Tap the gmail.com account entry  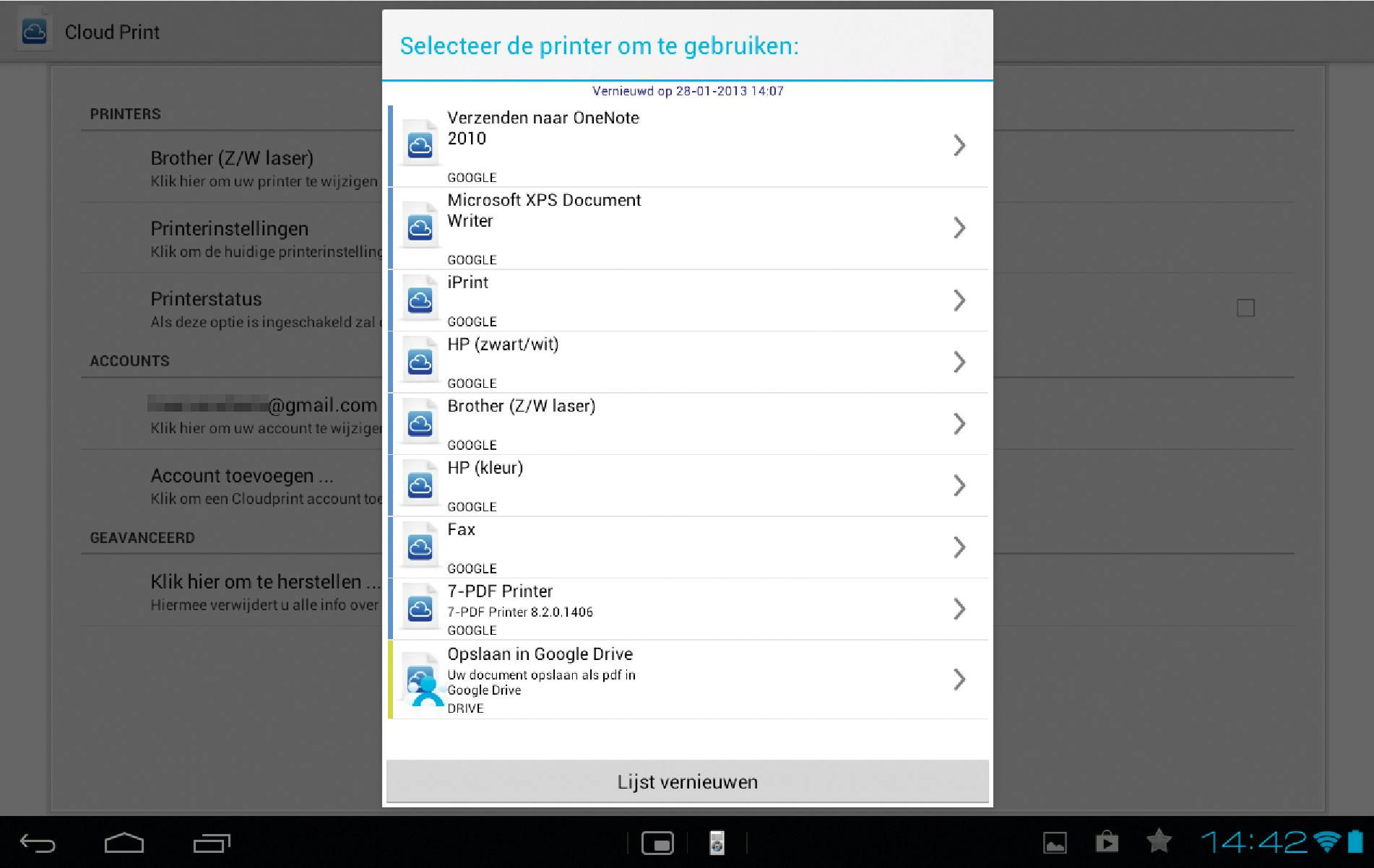(231, 415)
